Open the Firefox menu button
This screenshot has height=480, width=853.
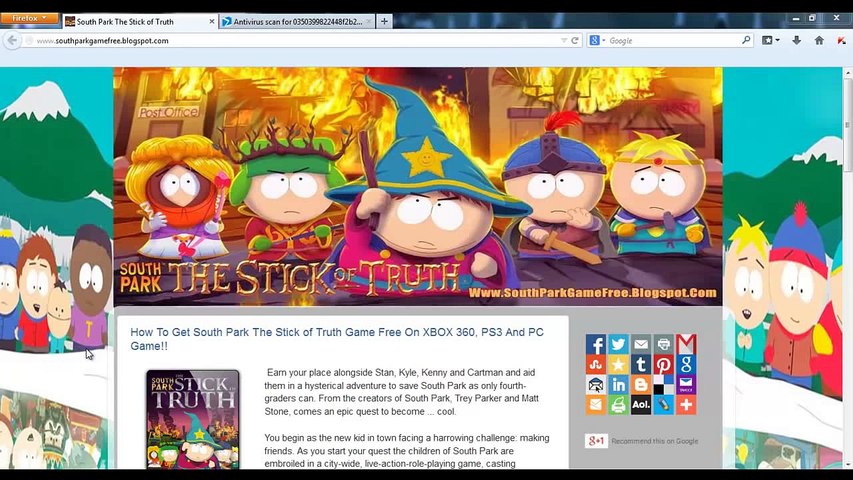pos(29,18)
